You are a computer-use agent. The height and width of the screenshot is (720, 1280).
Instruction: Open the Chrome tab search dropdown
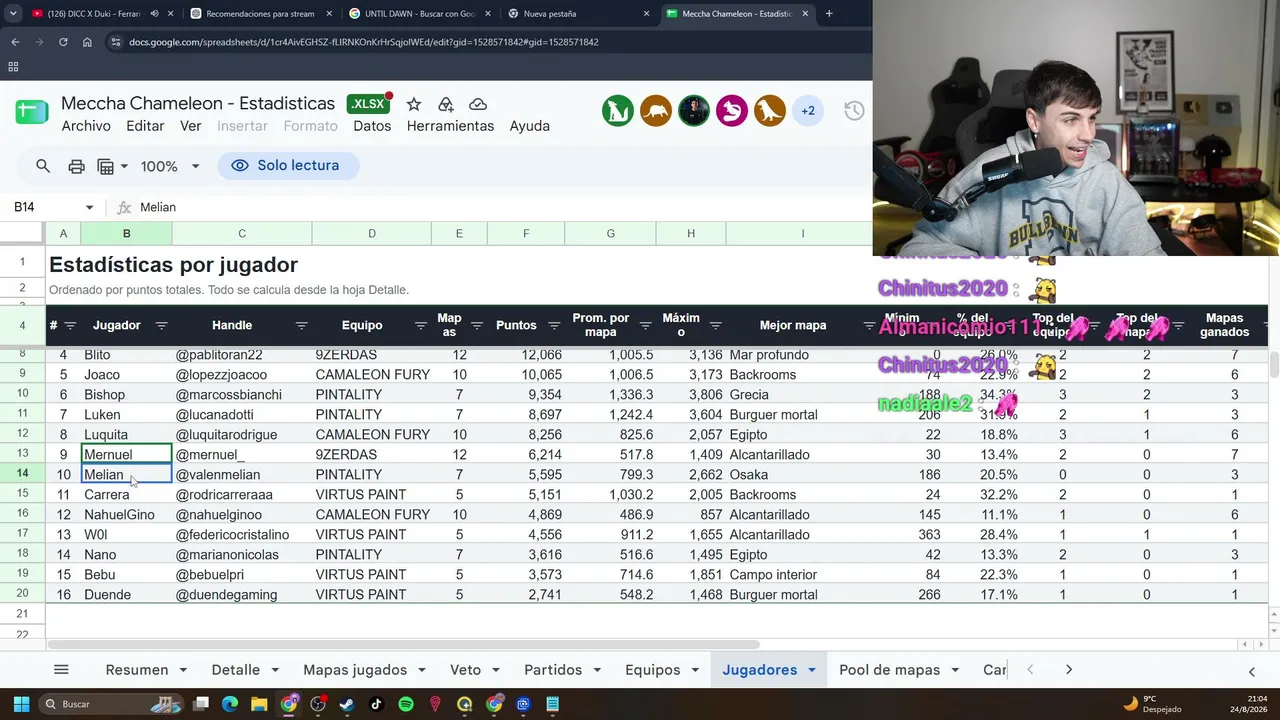pyautogui.click(x=13, y=14)
